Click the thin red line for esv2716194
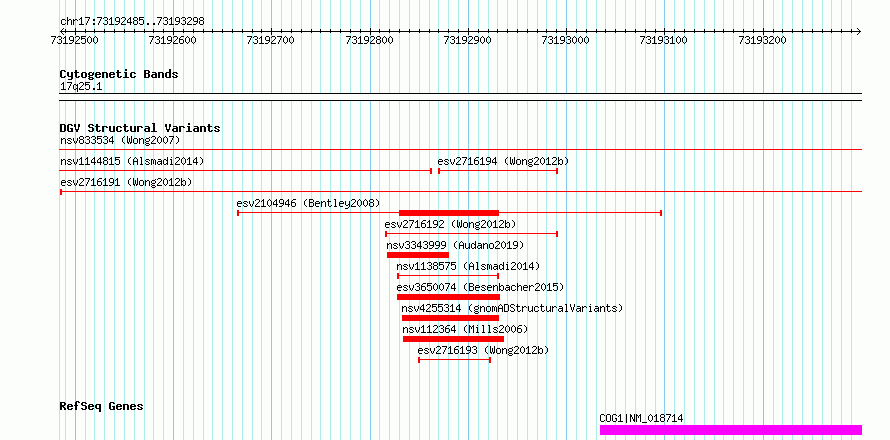 tap(498, 171)
